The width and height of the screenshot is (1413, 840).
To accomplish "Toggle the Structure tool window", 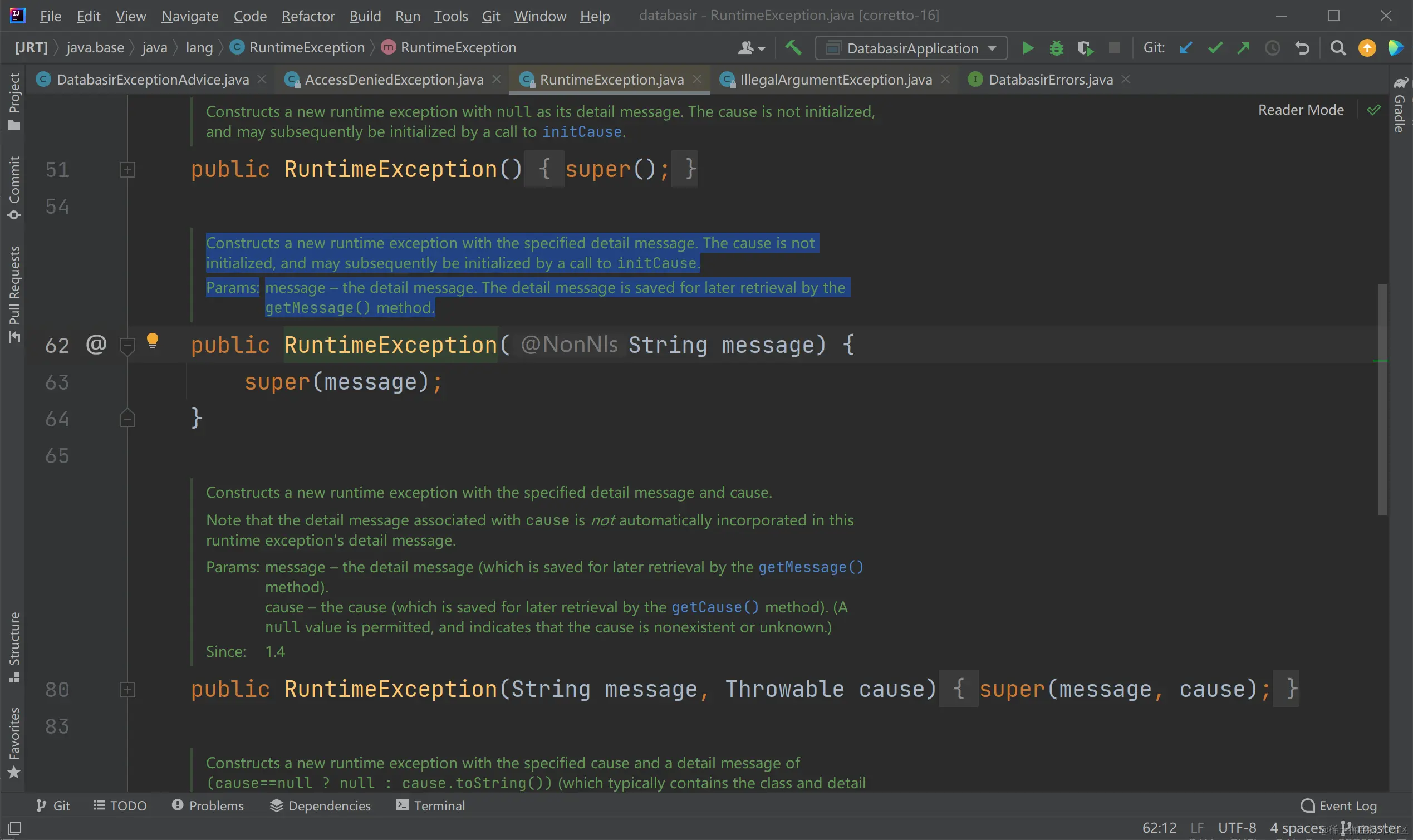I will point(13,646).
